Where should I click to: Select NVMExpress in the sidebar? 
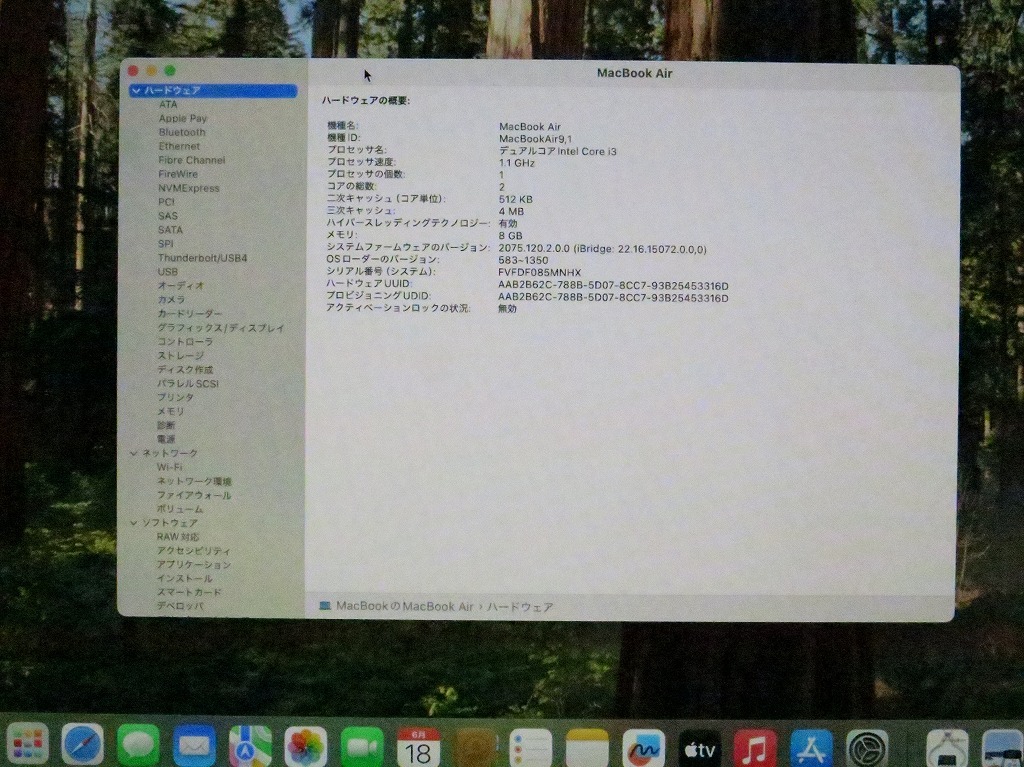click(x=189, y=188)
